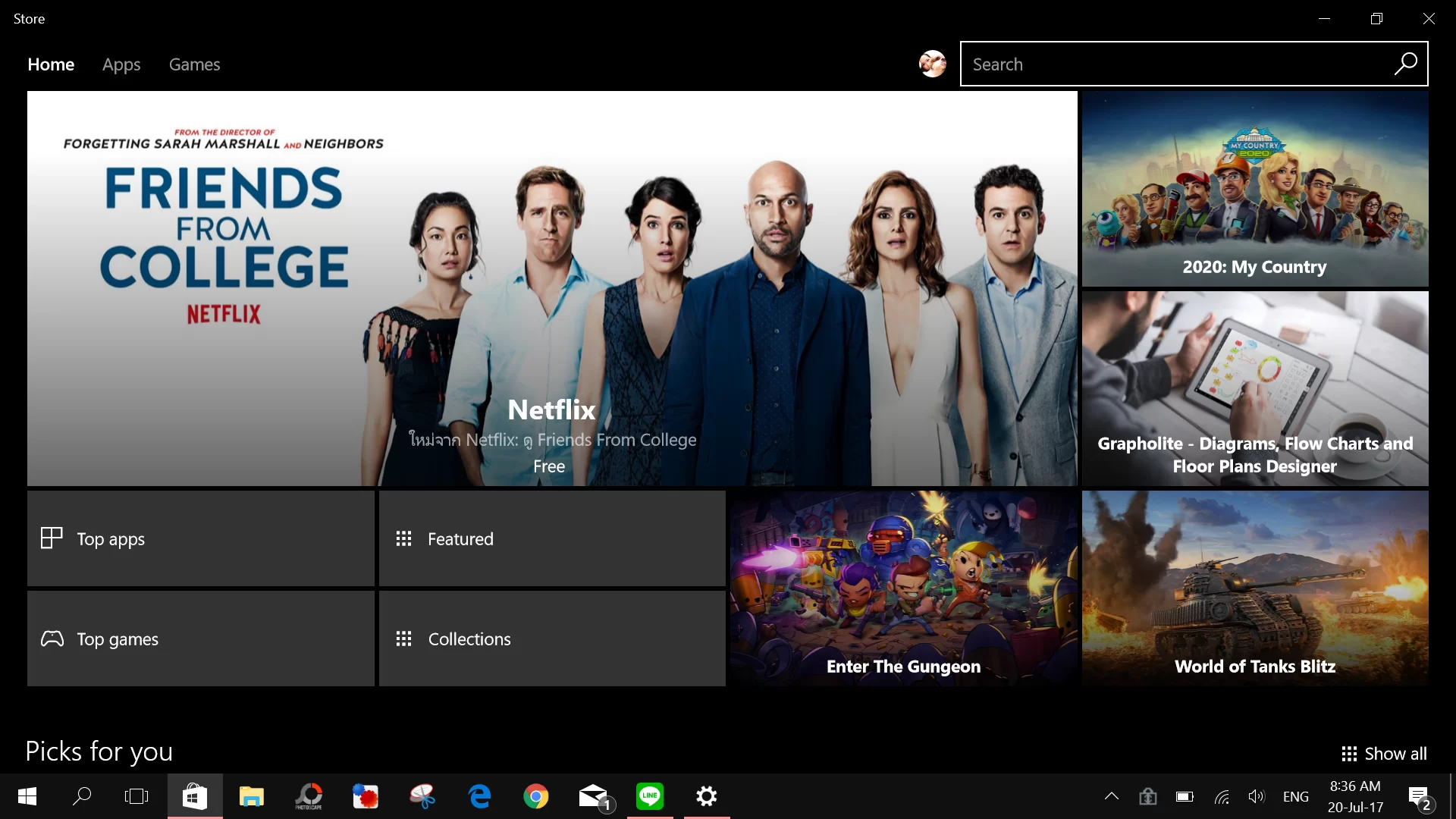Click the search magnifier icon
The image size is (1456, 819).
(1405, 64)
